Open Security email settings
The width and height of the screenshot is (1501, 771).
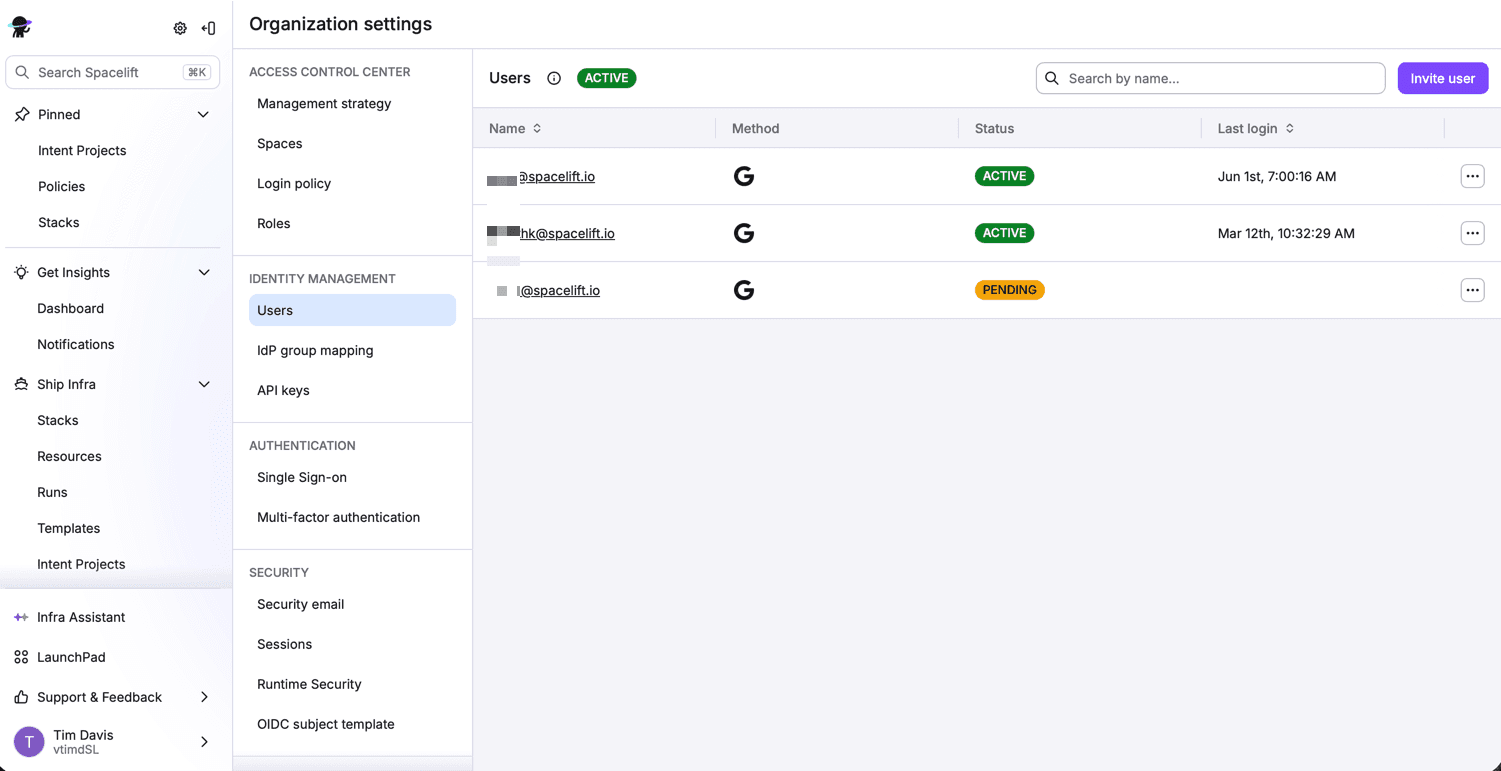point(300,604)
